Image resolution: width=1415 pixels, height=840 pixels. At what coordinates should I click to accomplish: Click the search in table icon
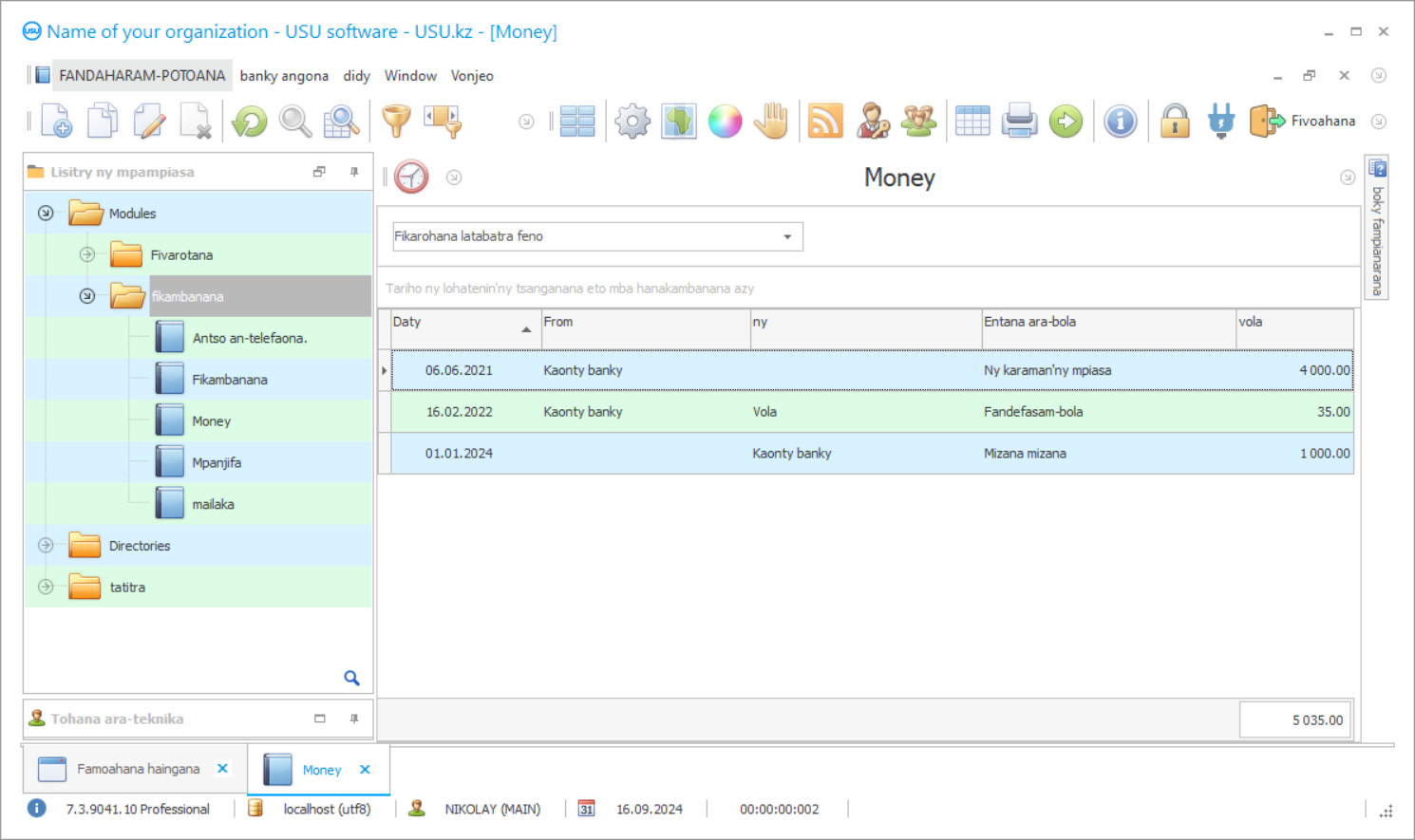pos(341,121)
